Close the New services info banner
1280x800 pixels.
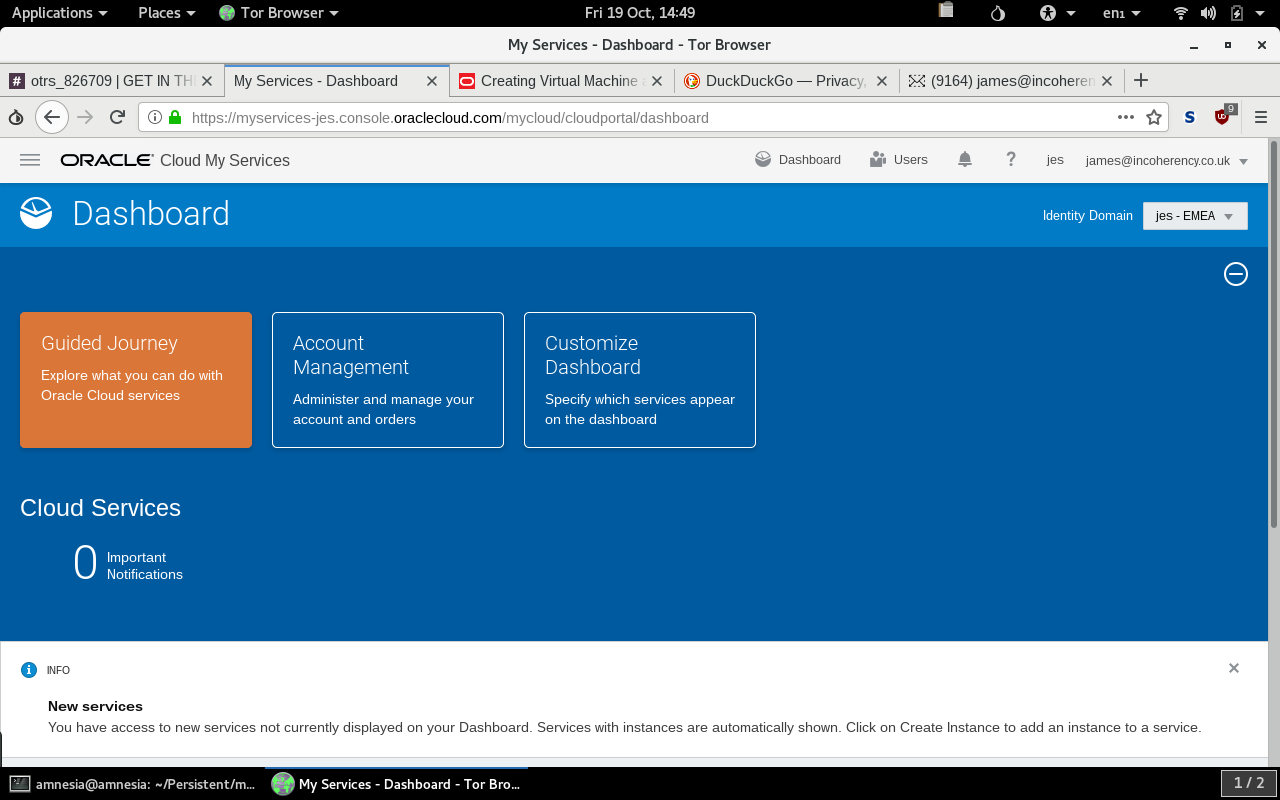click(1234, 668)
